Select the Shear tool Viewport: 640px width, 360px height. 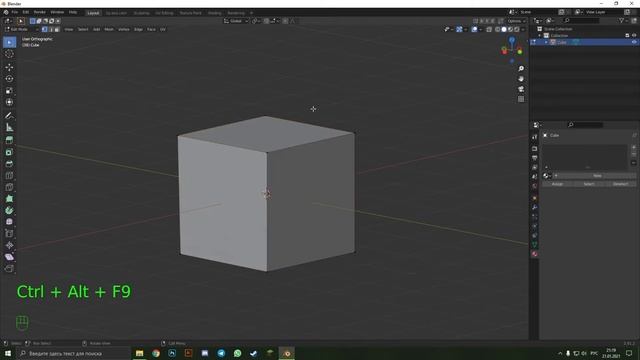point(9,257)
